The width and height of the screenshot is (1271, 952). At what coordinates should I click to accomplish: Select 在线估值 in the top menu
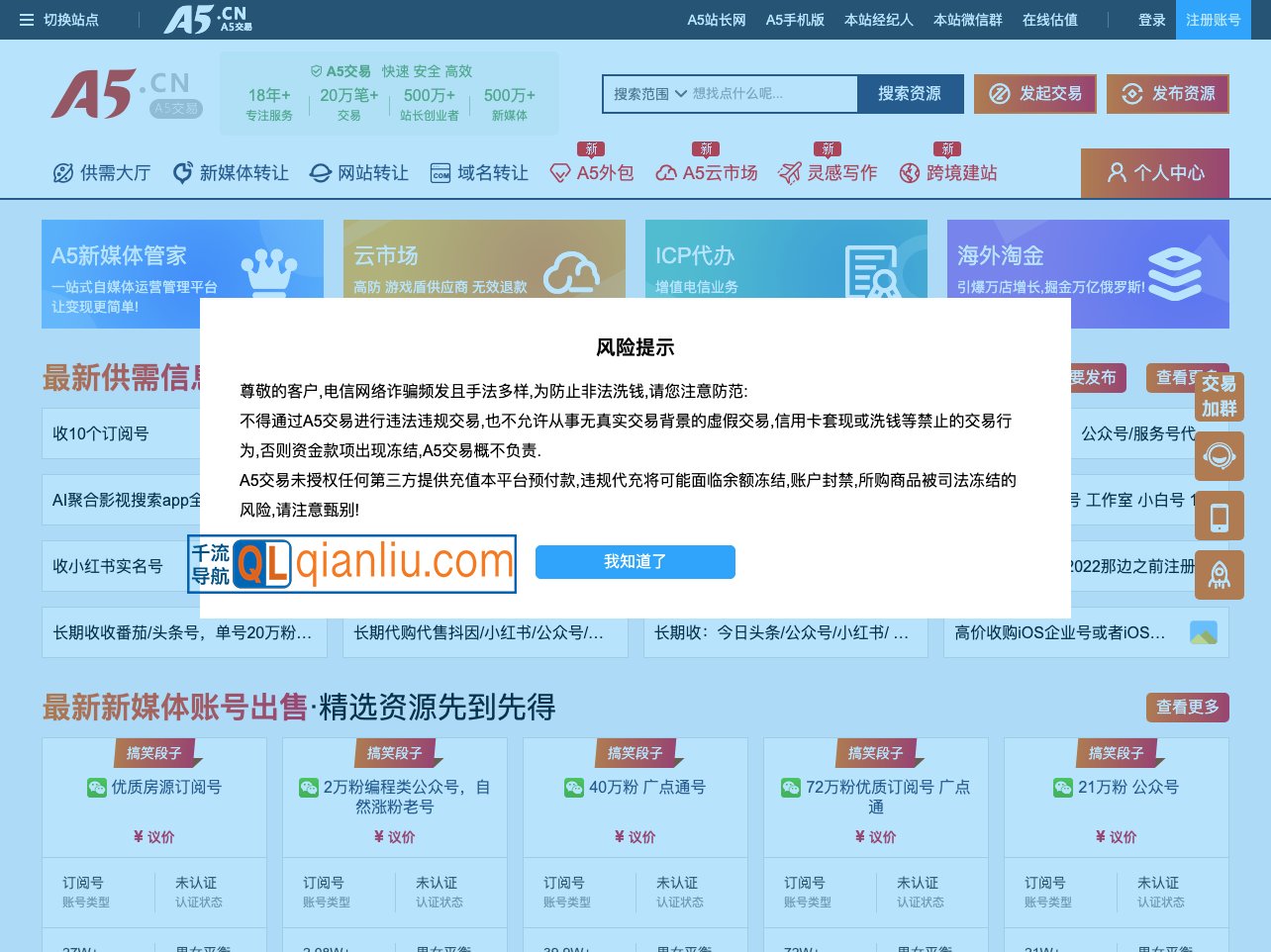1049,19
